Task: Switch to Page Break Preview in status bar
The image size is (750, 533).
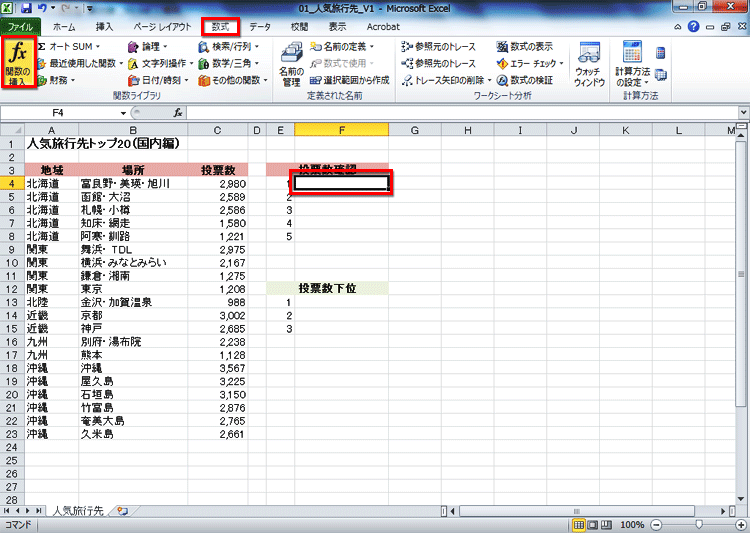Action: 607,525
